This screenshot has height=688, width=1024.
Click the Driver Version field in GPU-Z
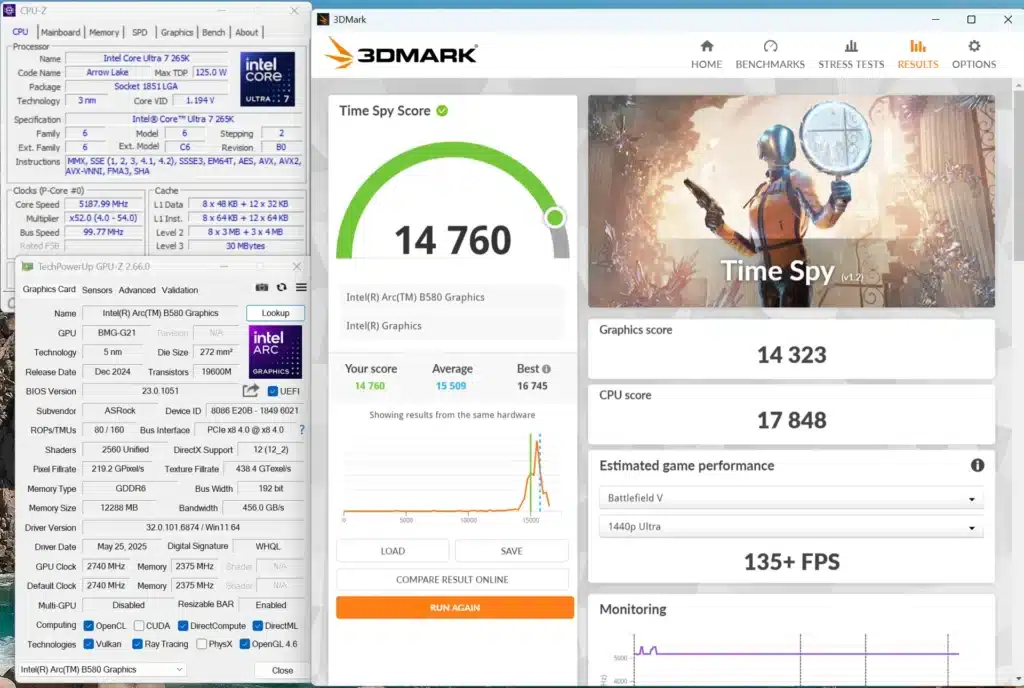(193, 527)
